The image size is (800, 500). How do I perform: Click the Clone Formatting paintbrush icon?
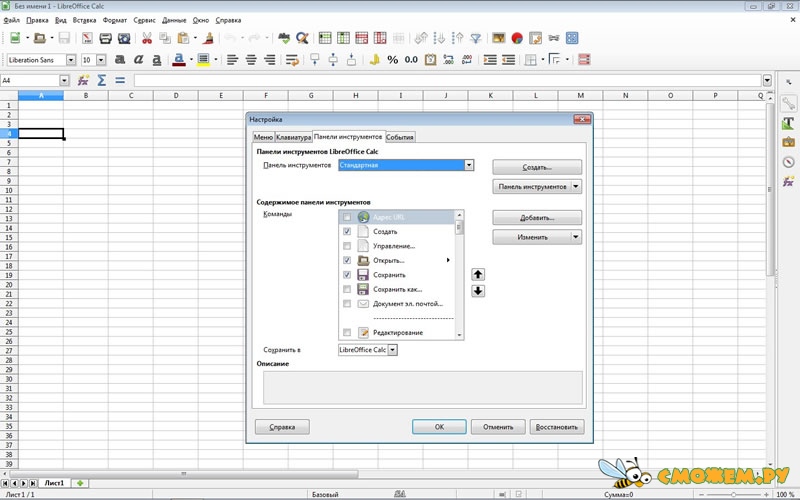coord(208,38)
